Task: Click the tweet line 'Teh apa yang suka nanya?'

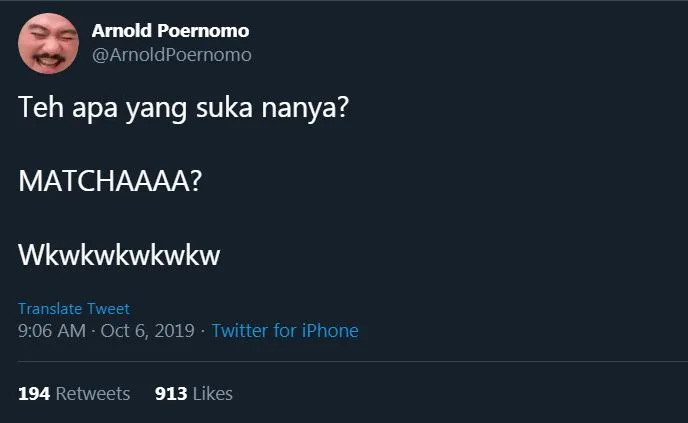Action: click(183, 109)
